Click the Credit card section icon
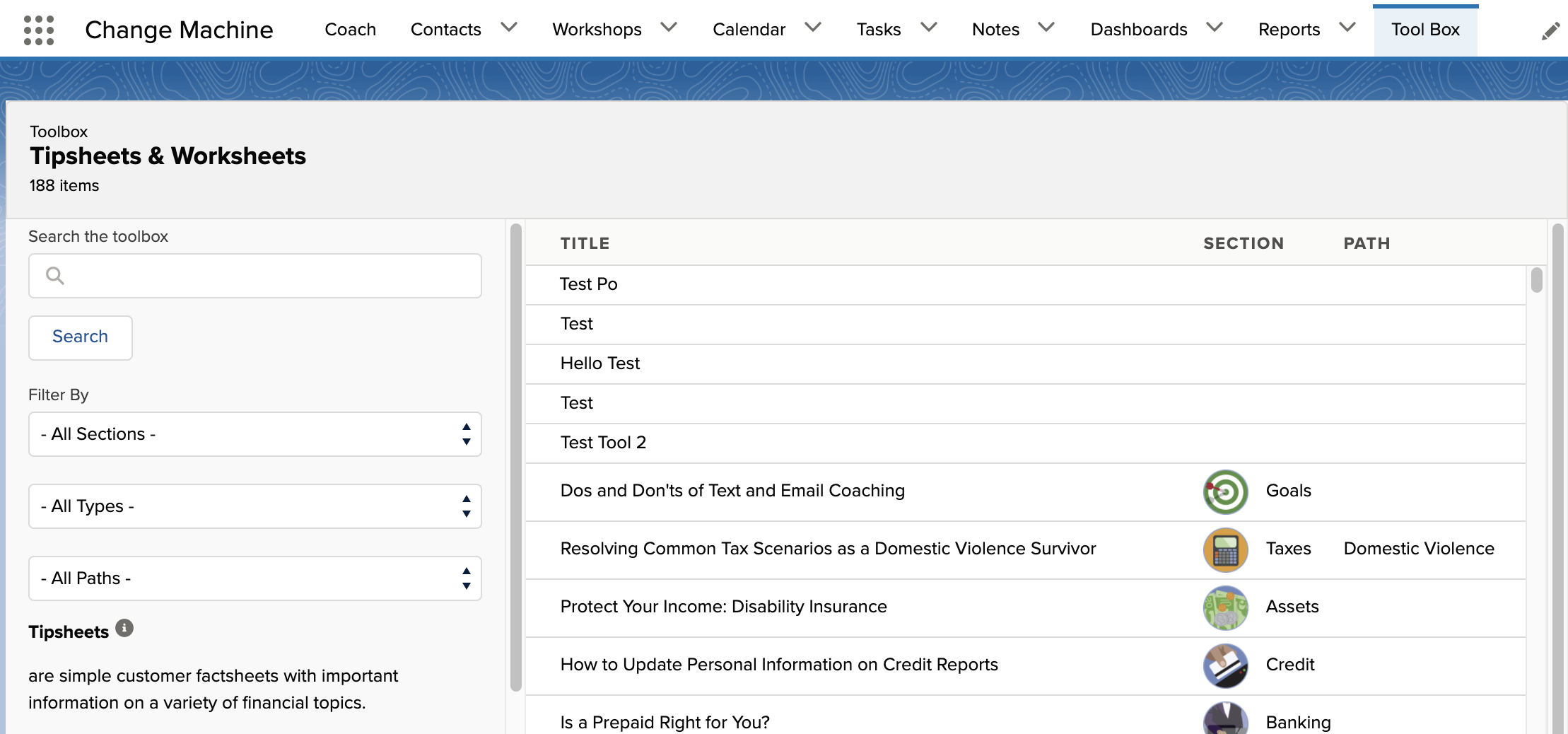1568x734 pixels. point(1225,665)
